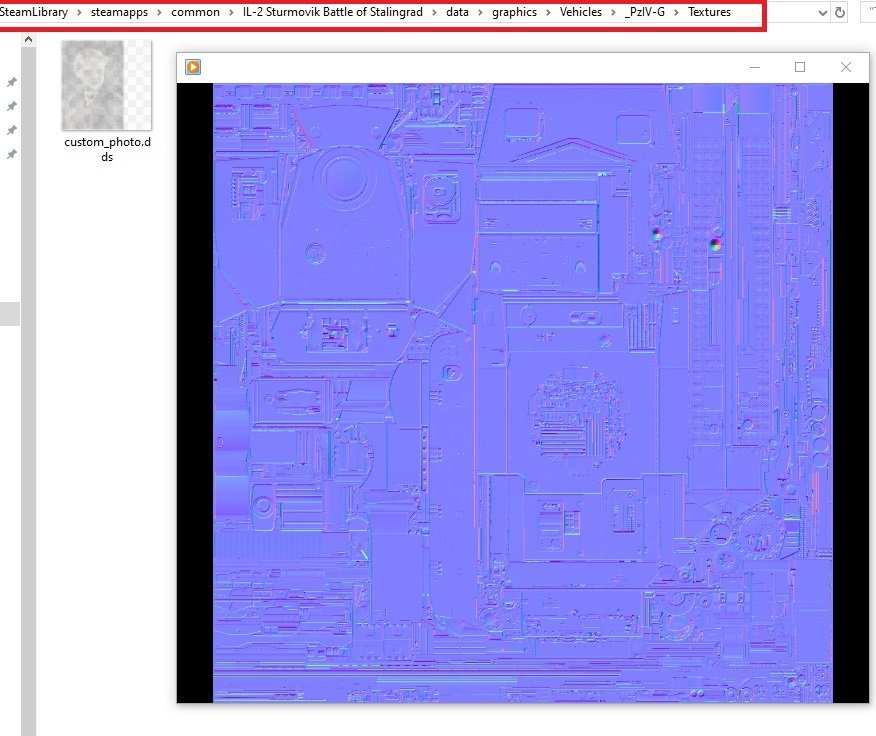This screenshot has height=736, width=876.
Task: Click the navigation pane scroll-up arrow
Action: [x=28, y=40]
